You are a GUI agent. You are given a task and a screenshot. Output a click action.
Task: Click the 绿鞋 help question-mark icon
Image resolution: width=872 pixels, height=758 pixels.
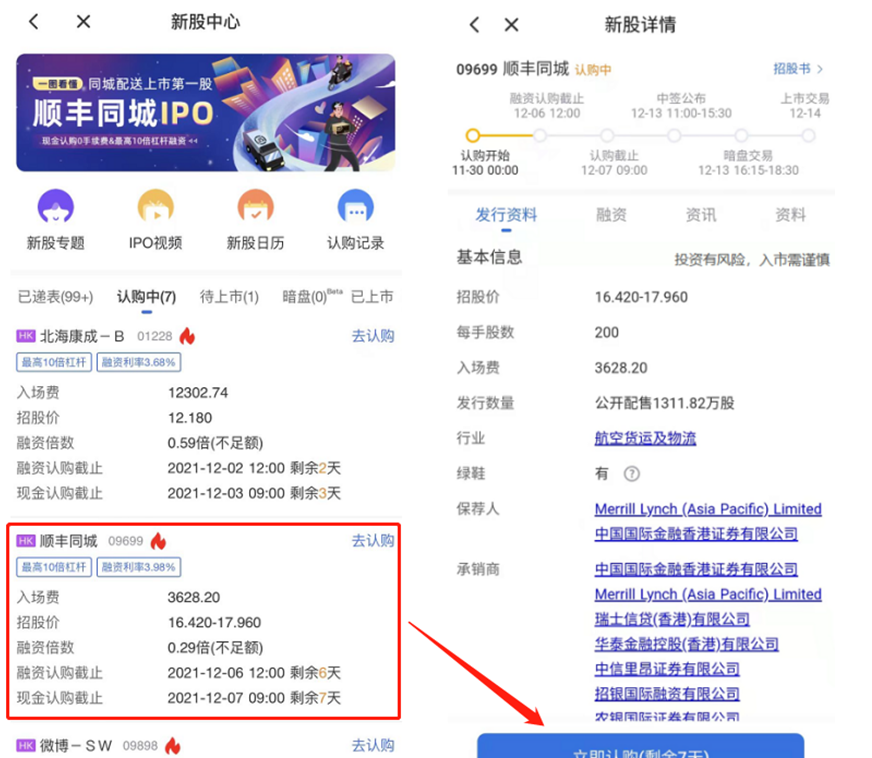tap(632, 474)
